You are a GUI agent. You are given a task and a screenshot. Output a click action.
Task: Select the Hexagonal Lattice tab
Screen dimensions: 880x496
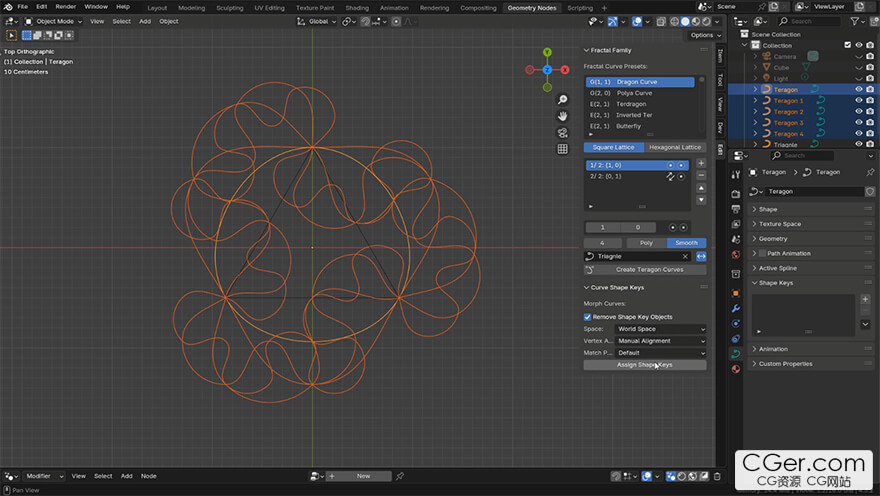tap(675, 148)
